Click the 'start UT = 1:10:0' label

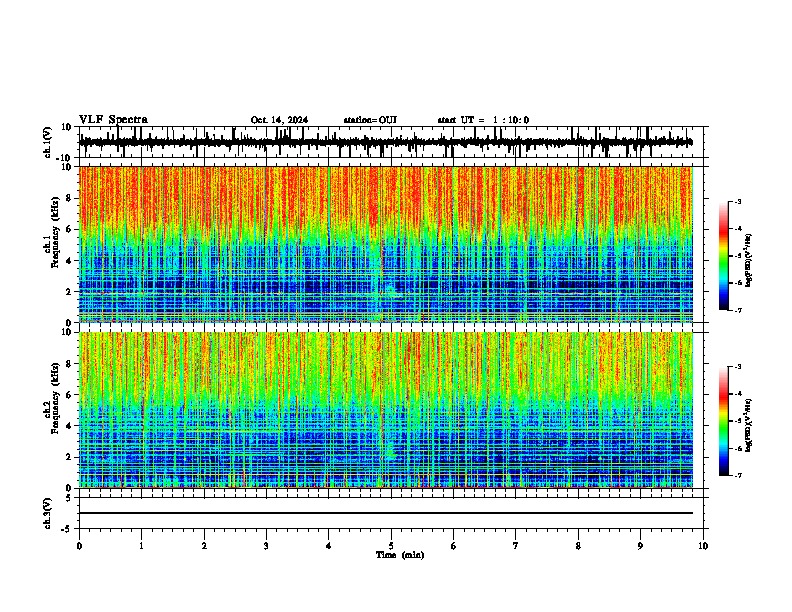point(483,120)
